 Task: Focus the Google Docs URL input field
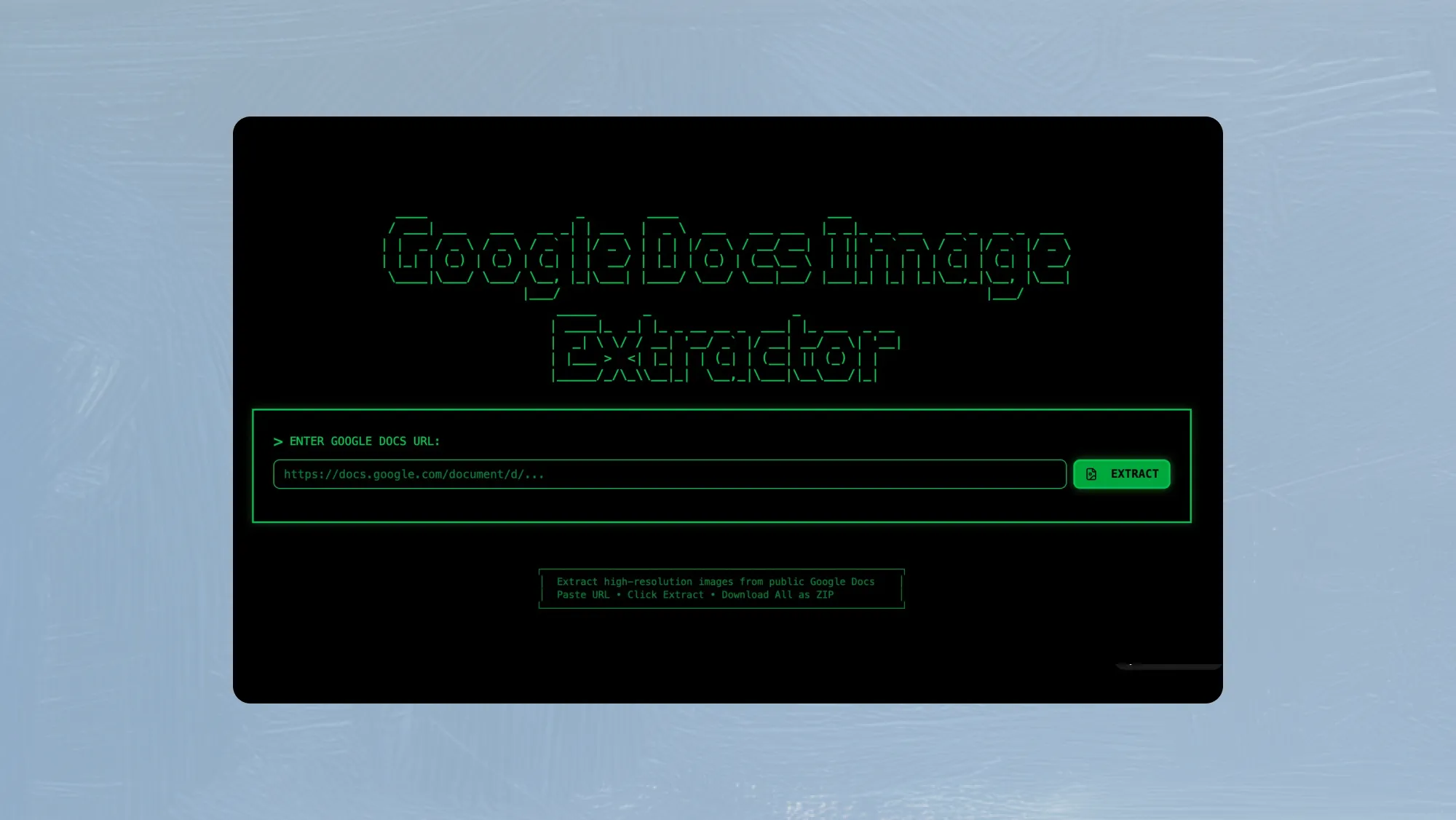click(x=670, y=474)
